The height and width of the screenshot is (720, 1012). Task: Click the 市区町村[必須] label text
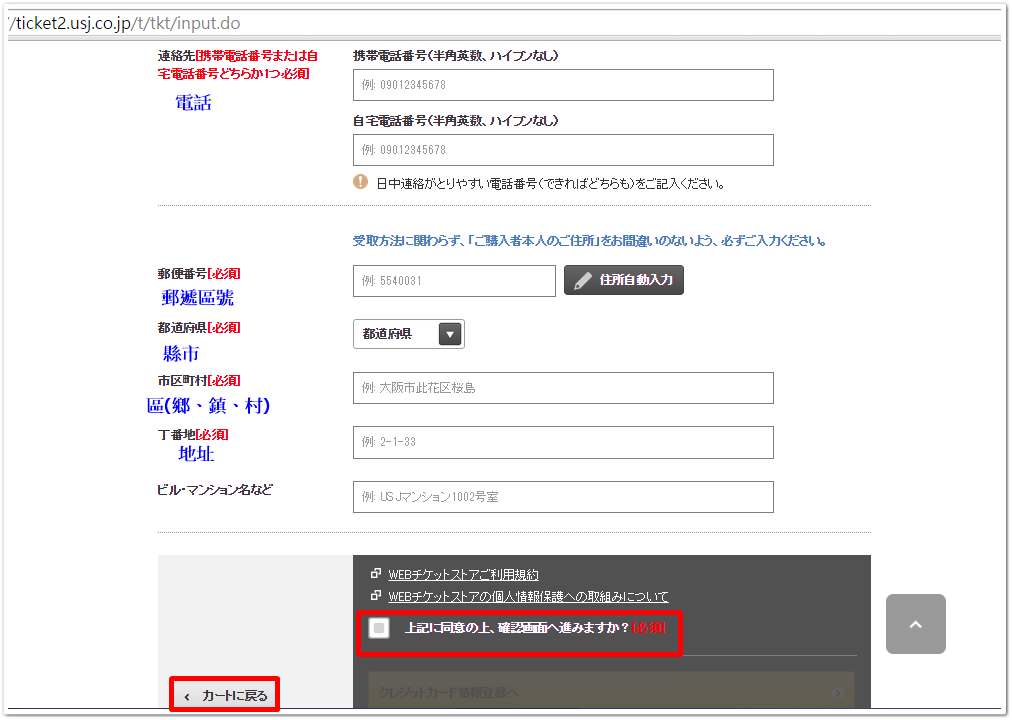pos(199,381)
